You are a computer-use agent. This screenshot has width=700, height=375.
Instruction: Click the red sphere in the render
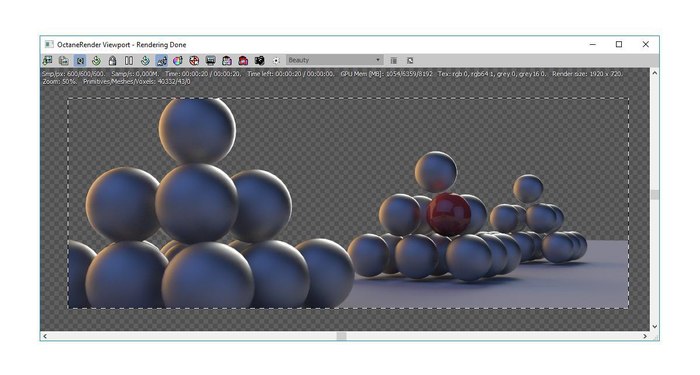448,214
